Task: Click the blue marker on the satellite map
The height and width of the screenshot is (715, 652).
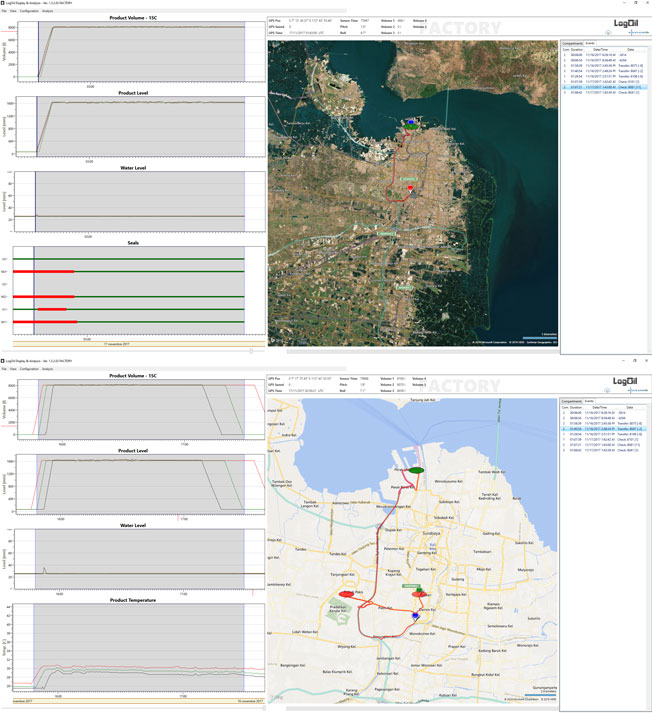Action: (411, 120)
